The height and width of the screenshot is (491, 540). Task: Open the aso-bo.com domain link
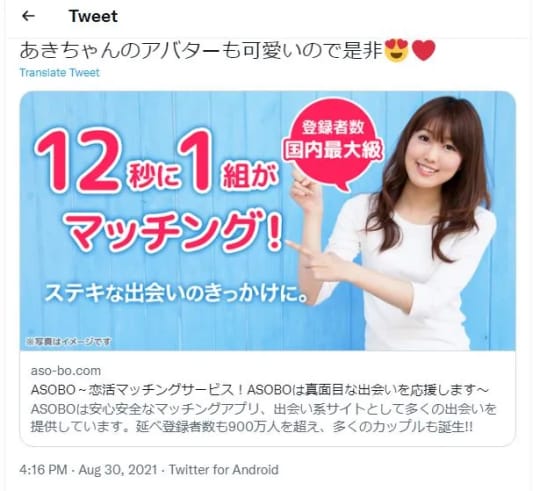66,371
